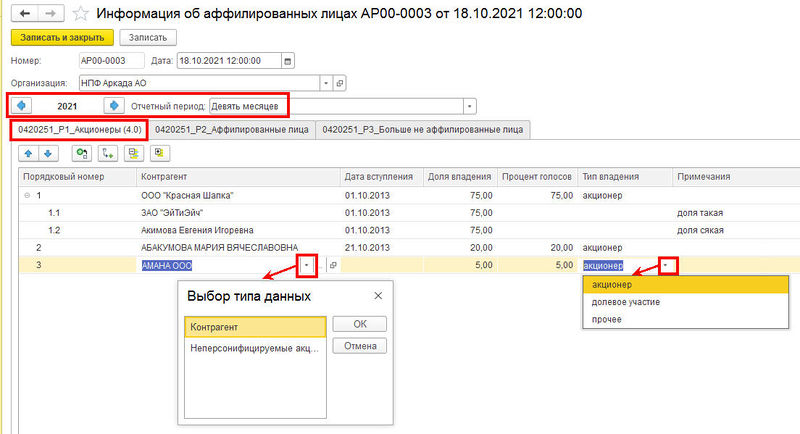Switch to previous year with left arrow
Screen dimensions: 800x434
pyautogui.click(x=22, y=105)
